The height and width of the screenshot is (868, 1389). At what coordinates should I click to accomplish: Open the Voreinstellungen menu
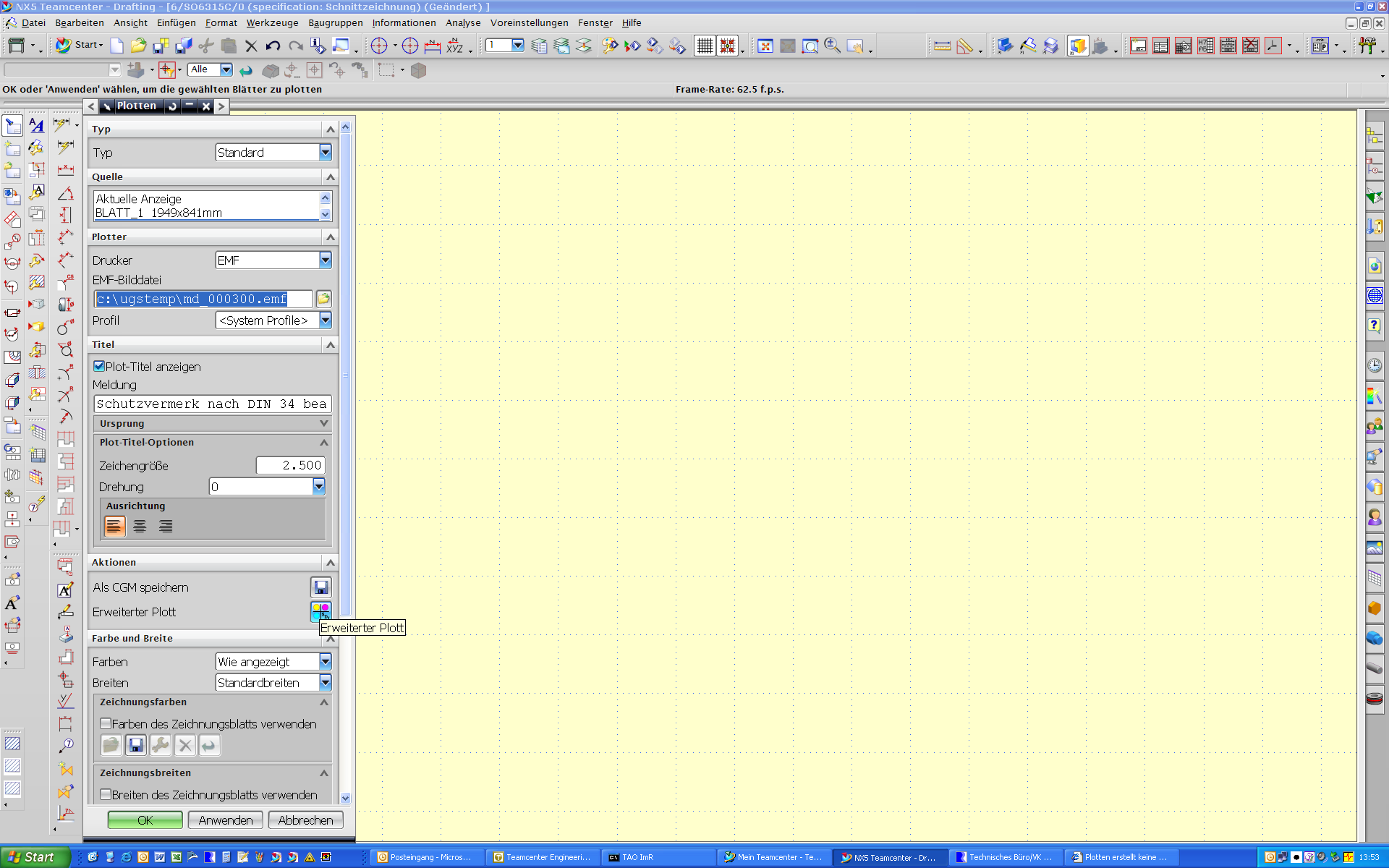pyautogui.click(x=529, y=22)
